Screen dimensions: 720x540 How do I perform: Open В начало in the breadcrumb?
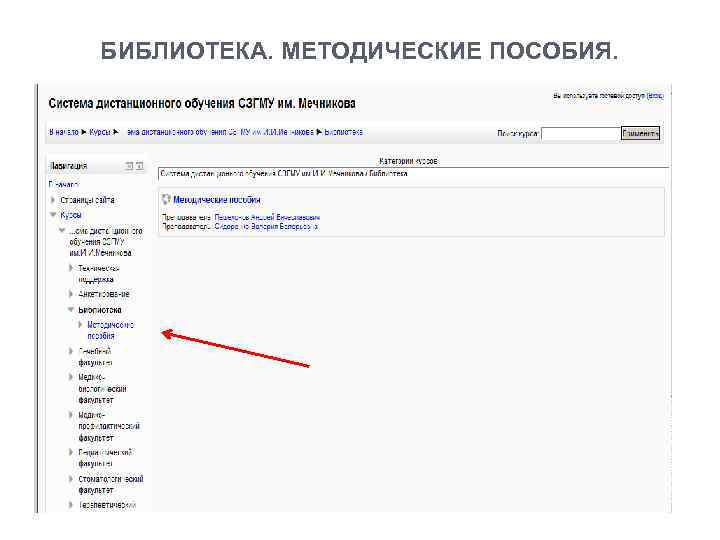point(64,132)
